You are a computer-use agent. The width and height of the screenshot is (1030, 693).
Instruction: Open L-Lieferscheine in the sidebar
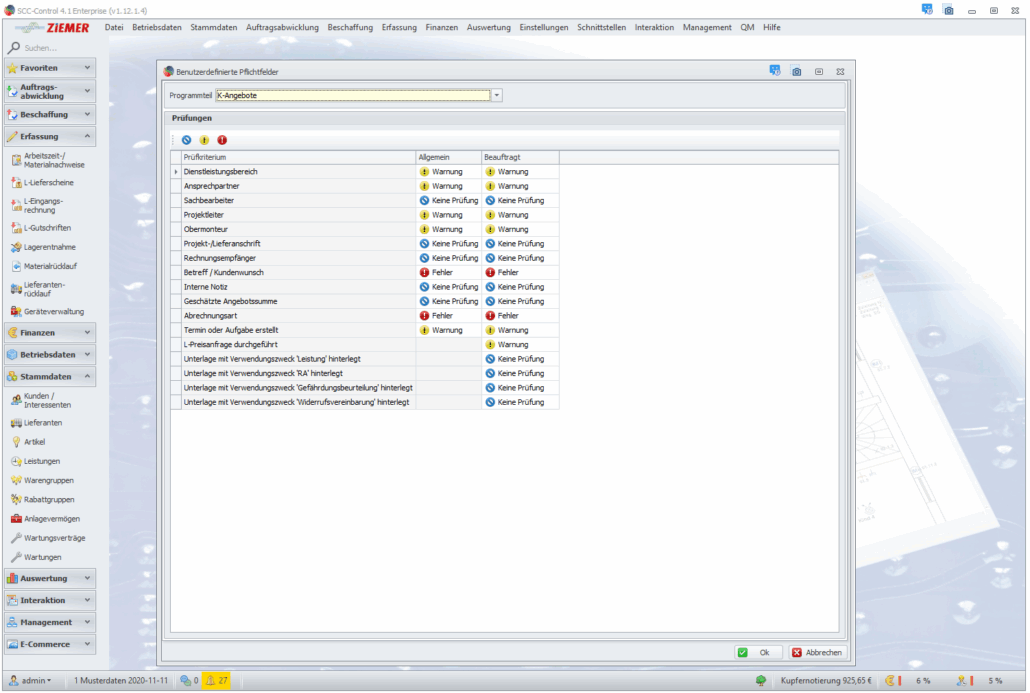pyautogui.click(x=48, y=183)
